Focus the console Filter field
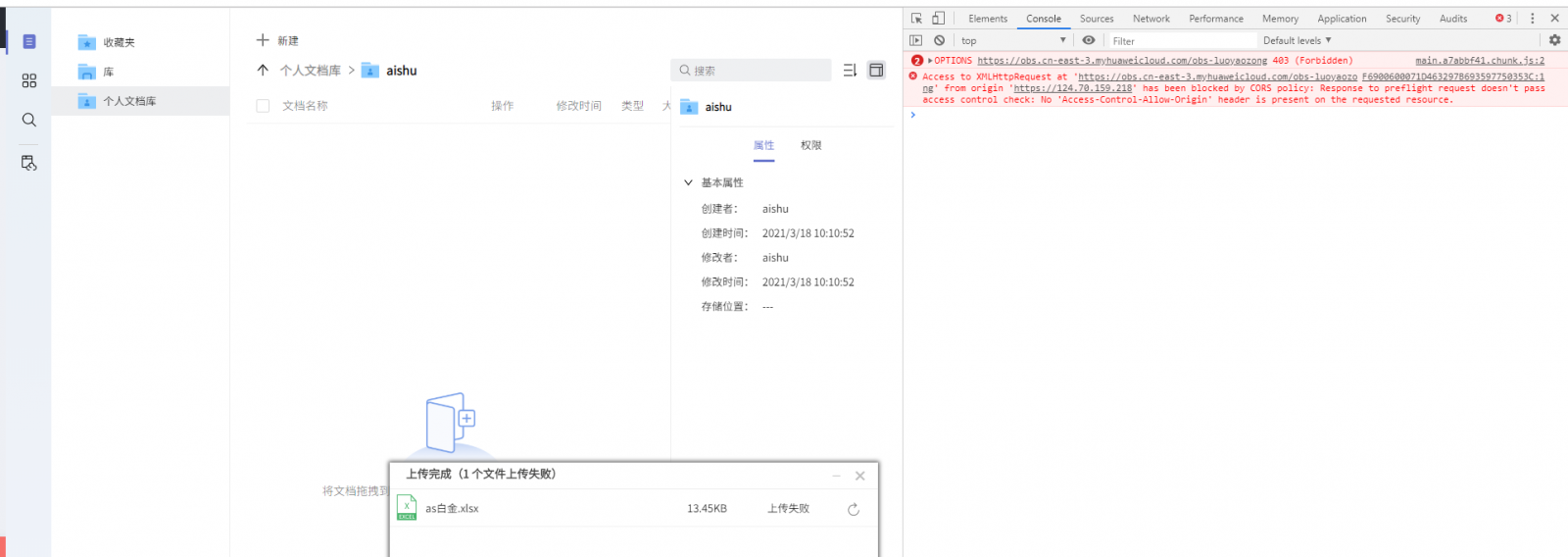 (x=1183, y=40)
